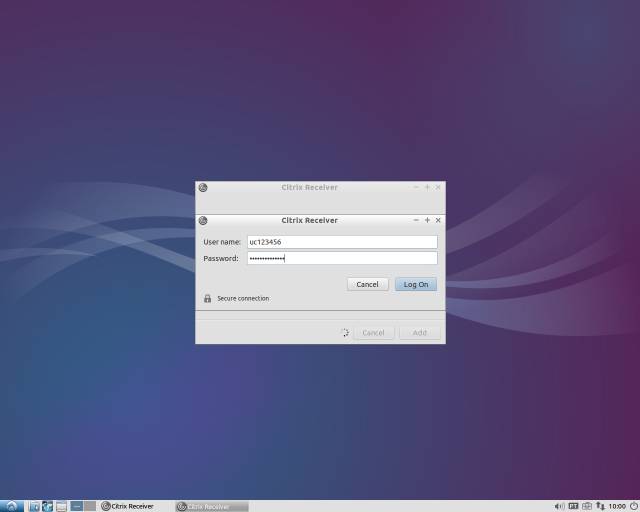Click the 'User name:' label

[x=222, y=242]
